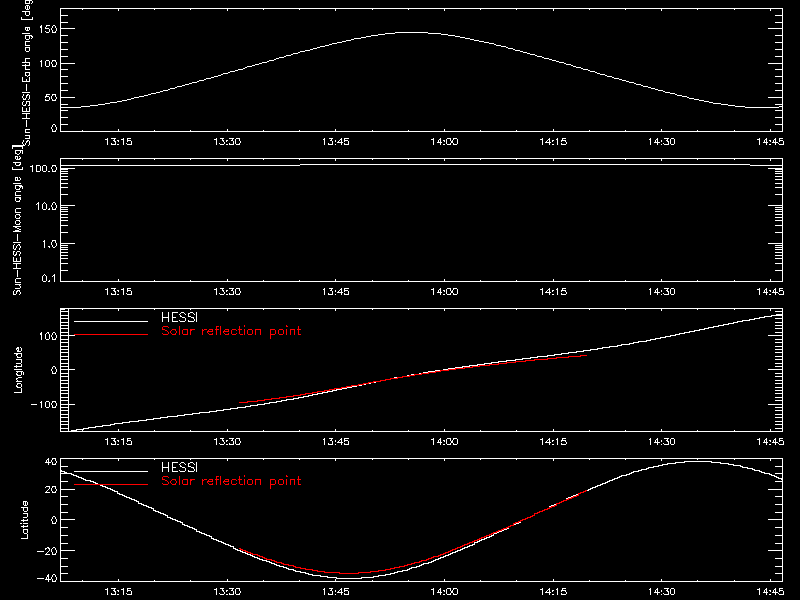Click 14:15 time label under Latitude plot
The width and height of the screenshot is (800, 600).
point(553,592)
